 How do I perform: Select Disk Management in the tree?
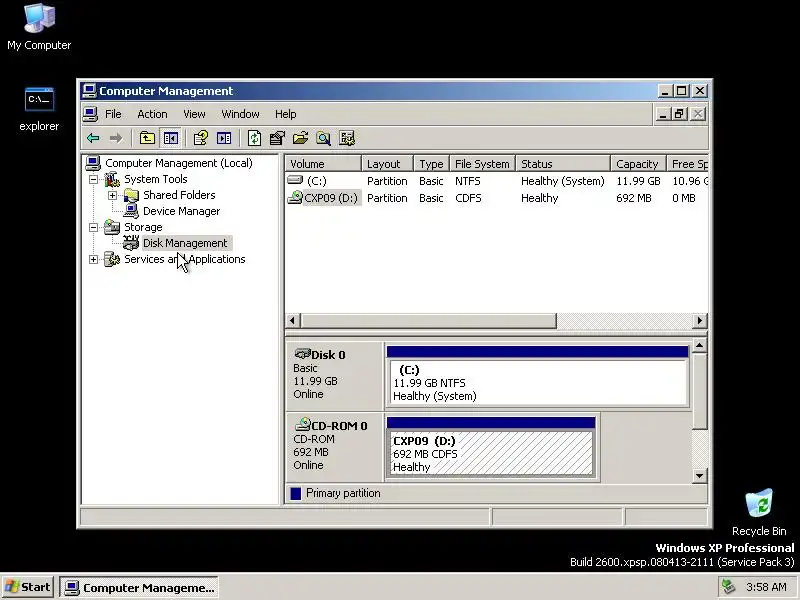(x=185, y=243)
